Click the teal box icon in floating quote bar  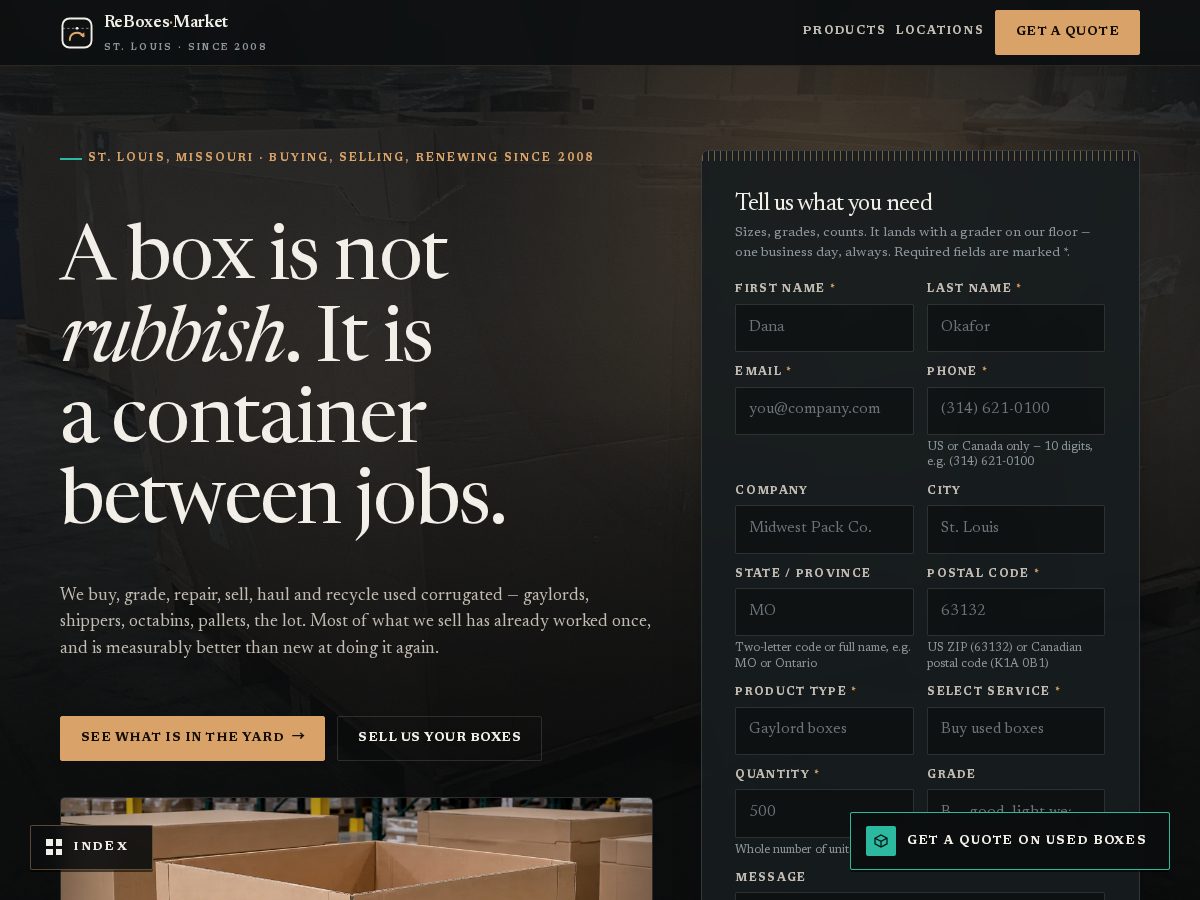click(881, 841)
